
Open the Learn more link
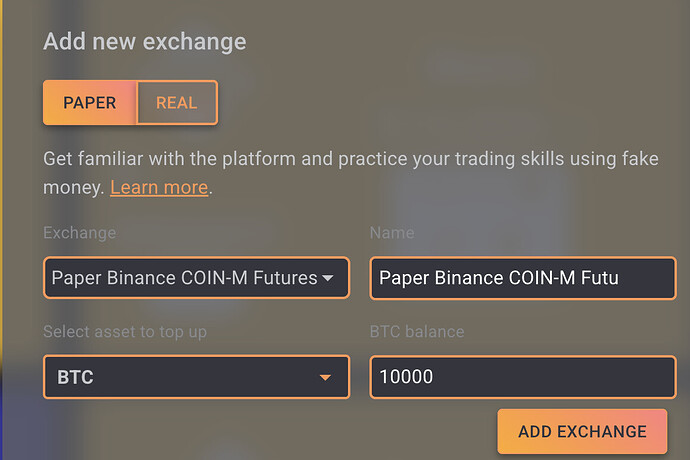(x=159, y=187)
